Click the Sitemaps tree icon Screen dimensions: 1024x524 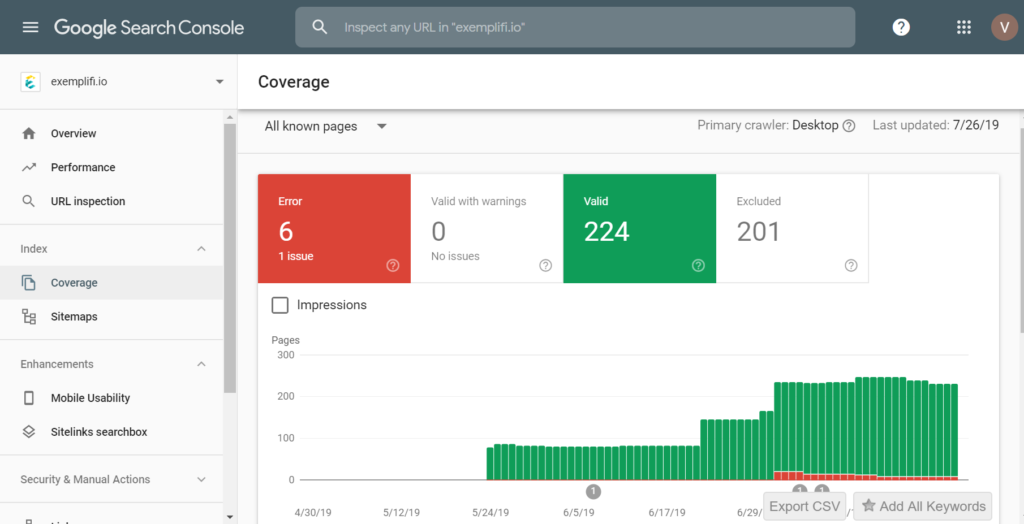pos(29,317)
